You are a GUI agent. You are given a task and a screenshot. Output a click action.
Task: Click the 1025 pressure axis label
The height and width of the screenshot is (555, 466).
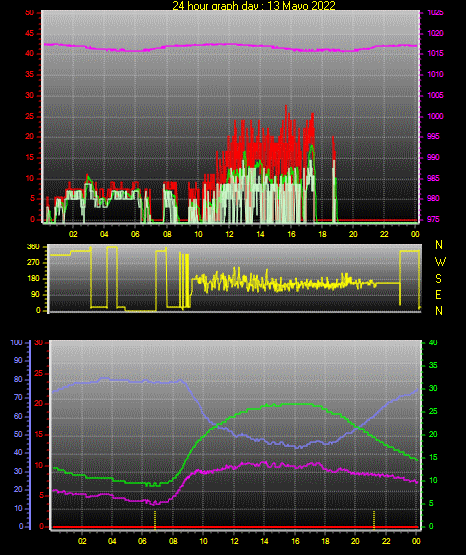coord(435,13)
